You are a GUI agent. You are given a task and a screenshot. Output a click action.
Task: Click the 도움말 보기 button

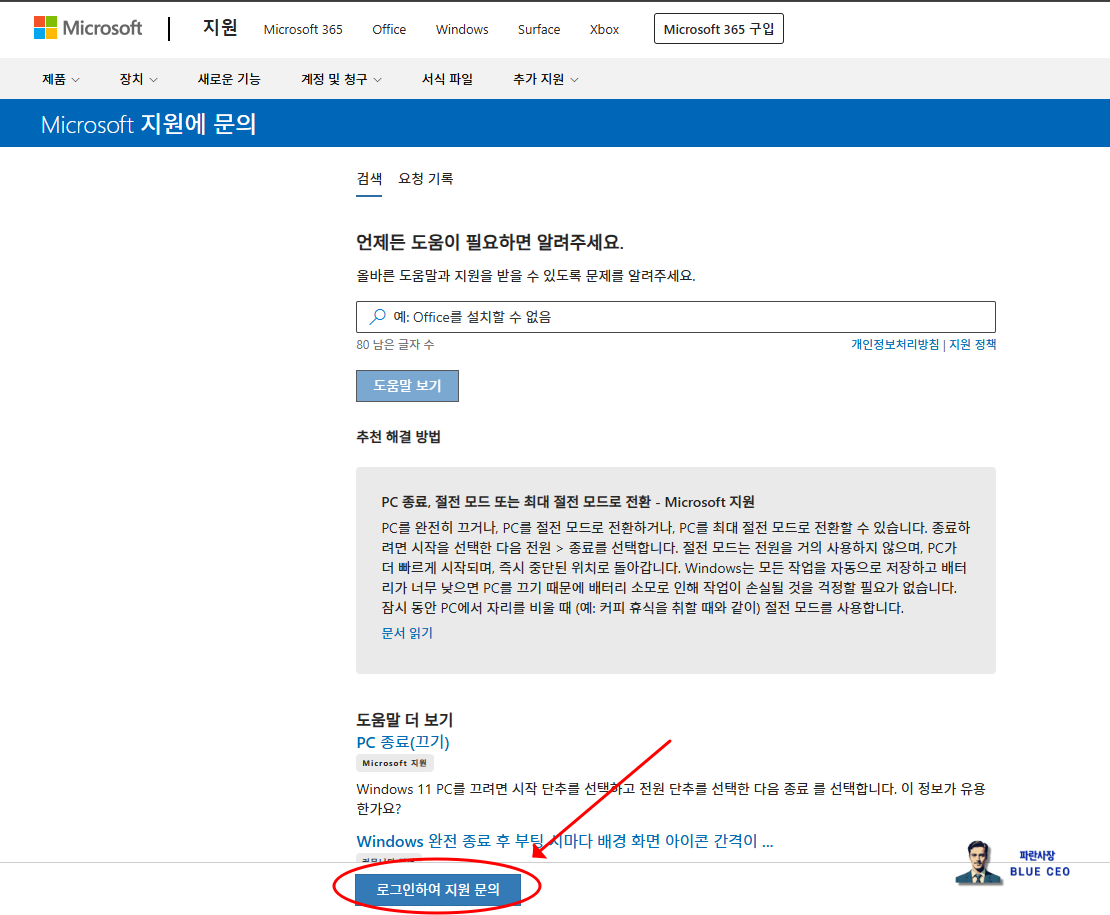point(407,386)
